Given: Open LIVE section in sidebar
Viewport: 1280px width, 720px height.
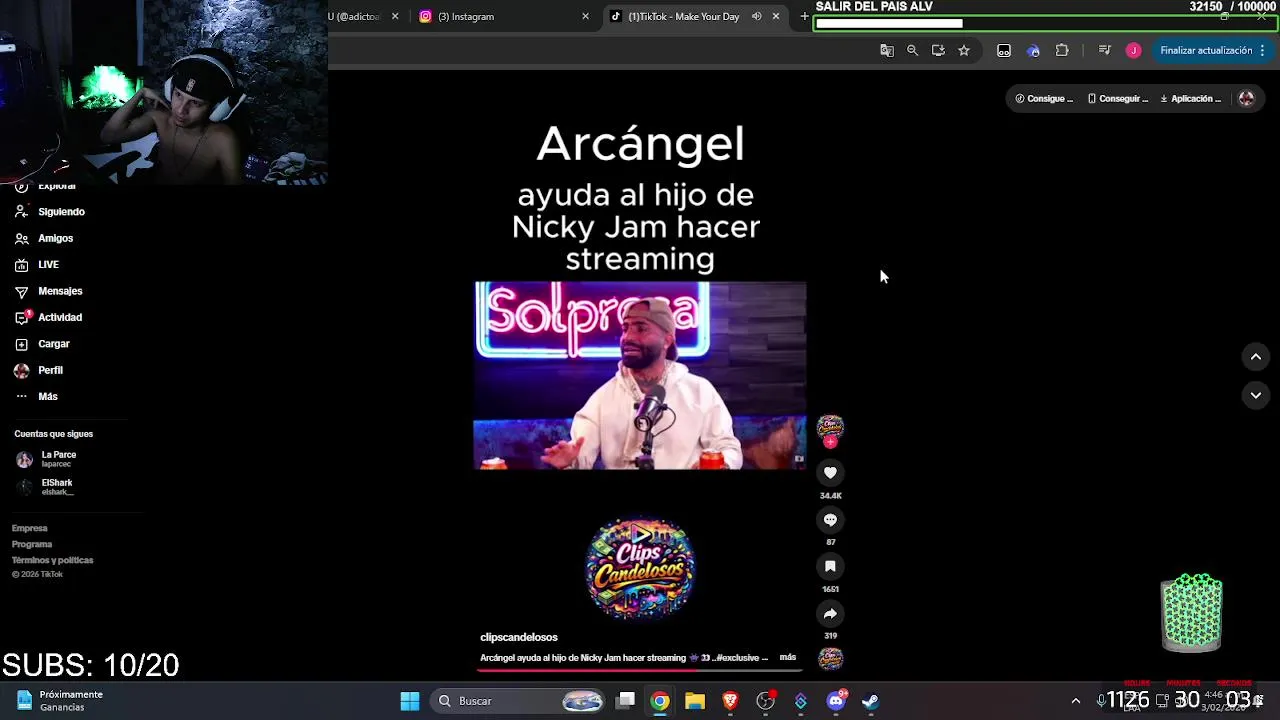Looking at the screenshot, I should (37, 265).
